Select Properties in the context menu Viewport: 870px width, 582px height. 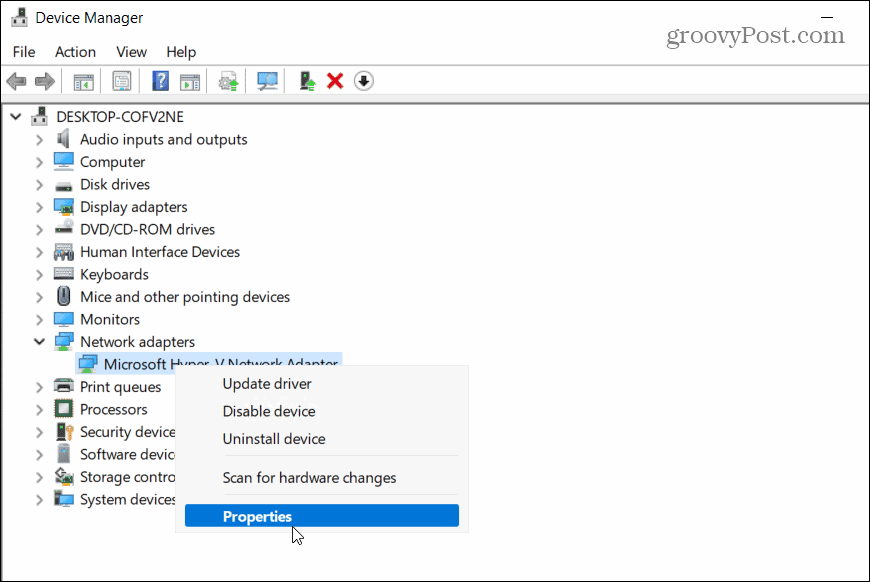(322, 516)
